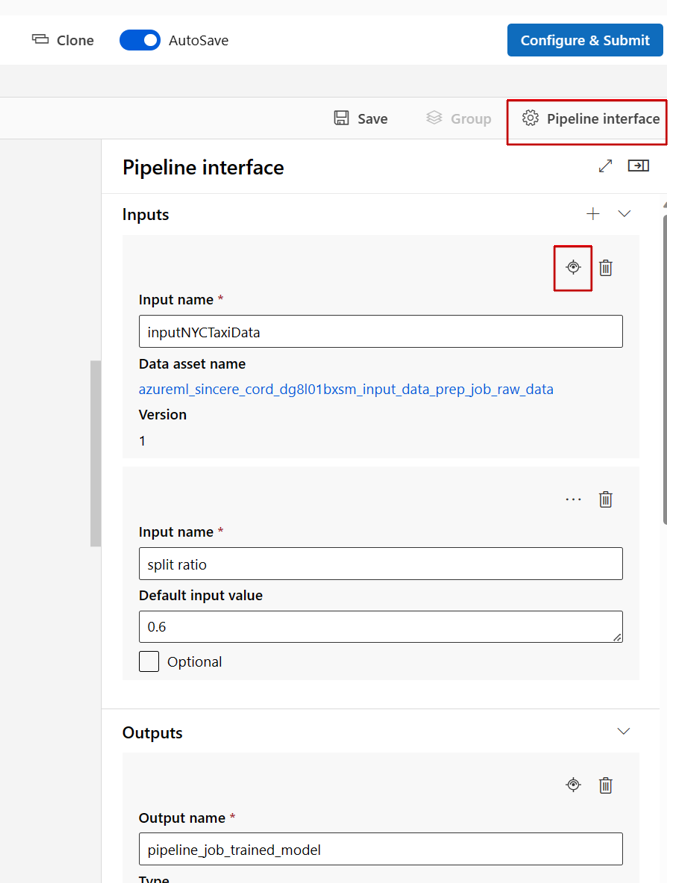The image size is (682, 883).
Task: Click Configure & Submit
Action: 584,40
